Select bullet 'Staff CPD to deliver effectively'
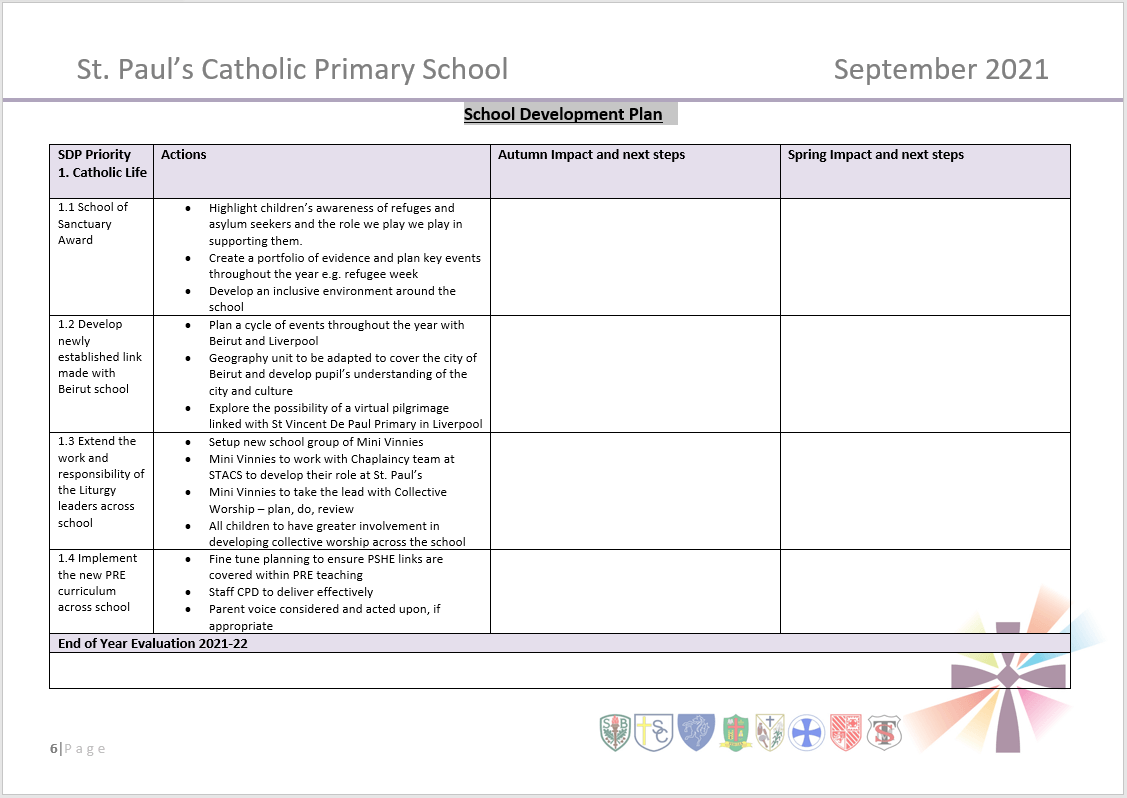The image size is (1127, 798). tap(291, 592)
